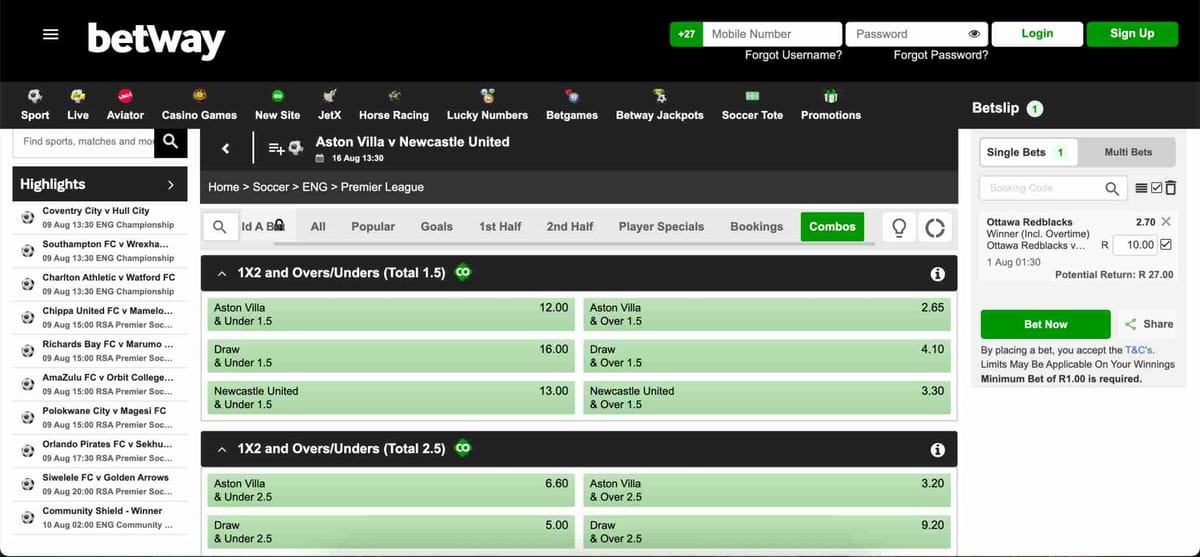
Task: Uncheck the Ottawa Redblacks bet checkbox
Action: 1165,244
